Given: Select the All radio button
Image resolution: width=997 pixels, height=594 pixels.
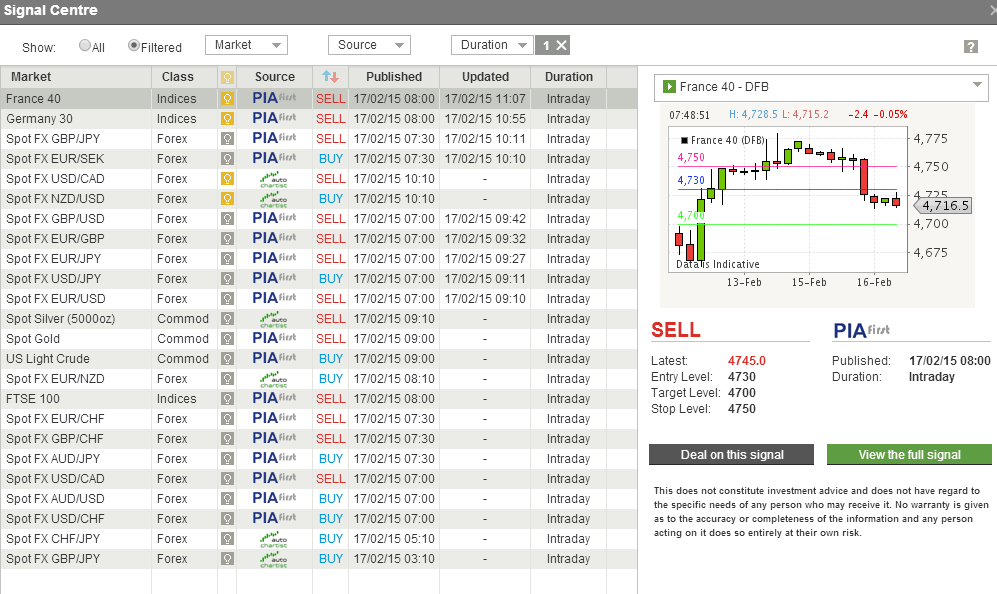Looking at the screenshot, I should (85, 45).
